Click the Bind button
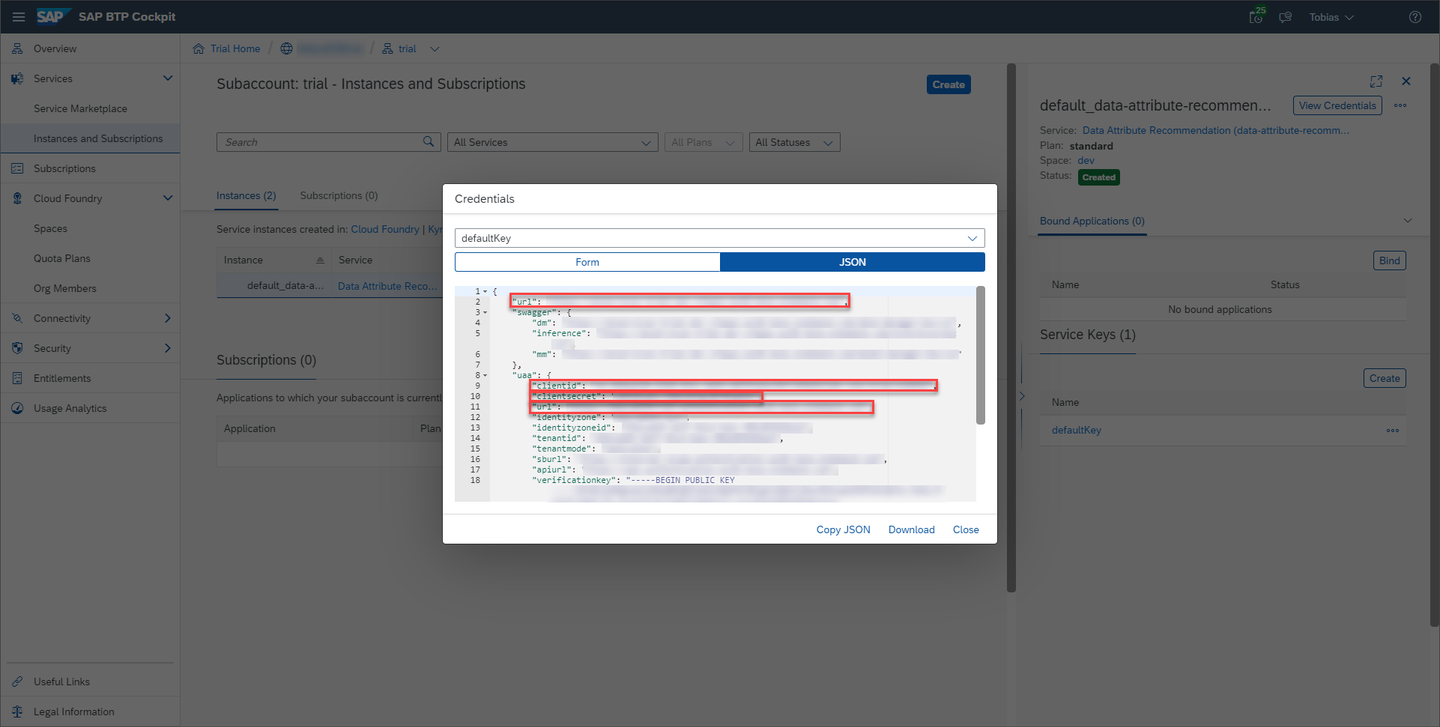The image size is (1440, 727). click(x=1389, y=261)
